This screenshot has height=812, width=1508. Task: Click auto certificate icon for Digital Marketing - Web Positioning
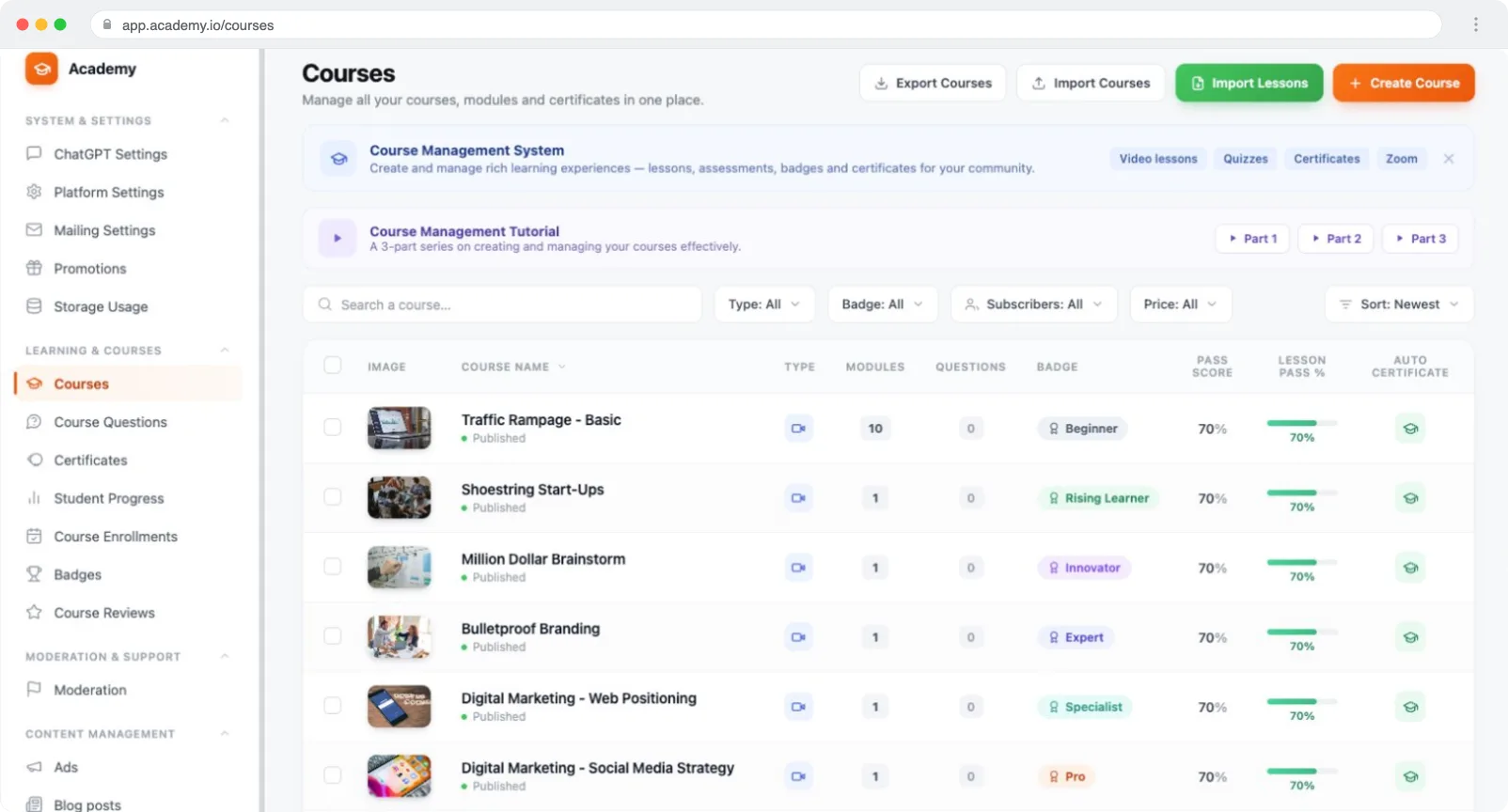(x=1410, y=707)
